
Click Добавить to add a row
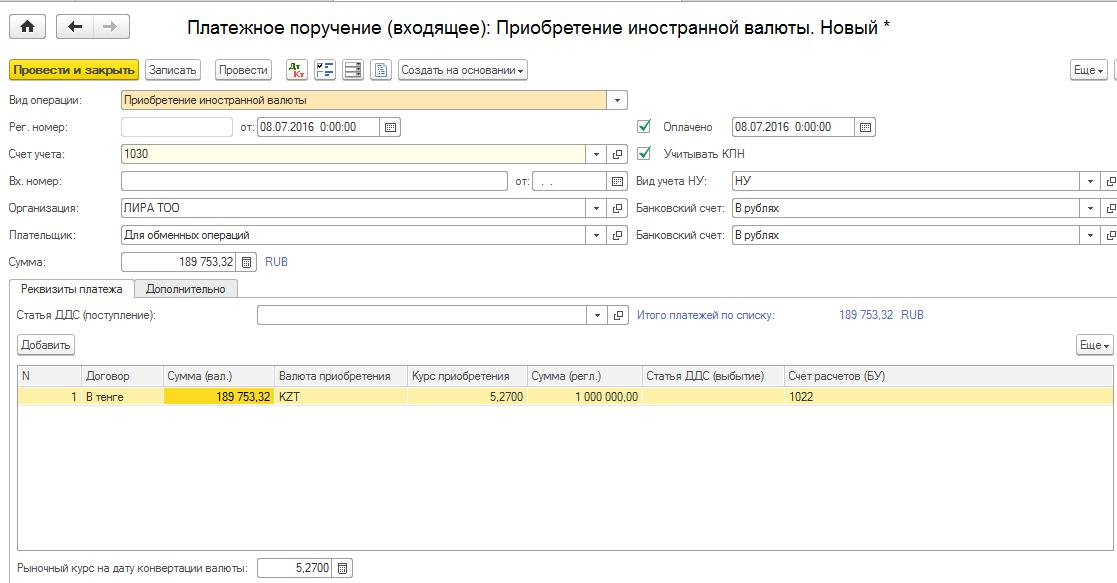click(46, 345)
